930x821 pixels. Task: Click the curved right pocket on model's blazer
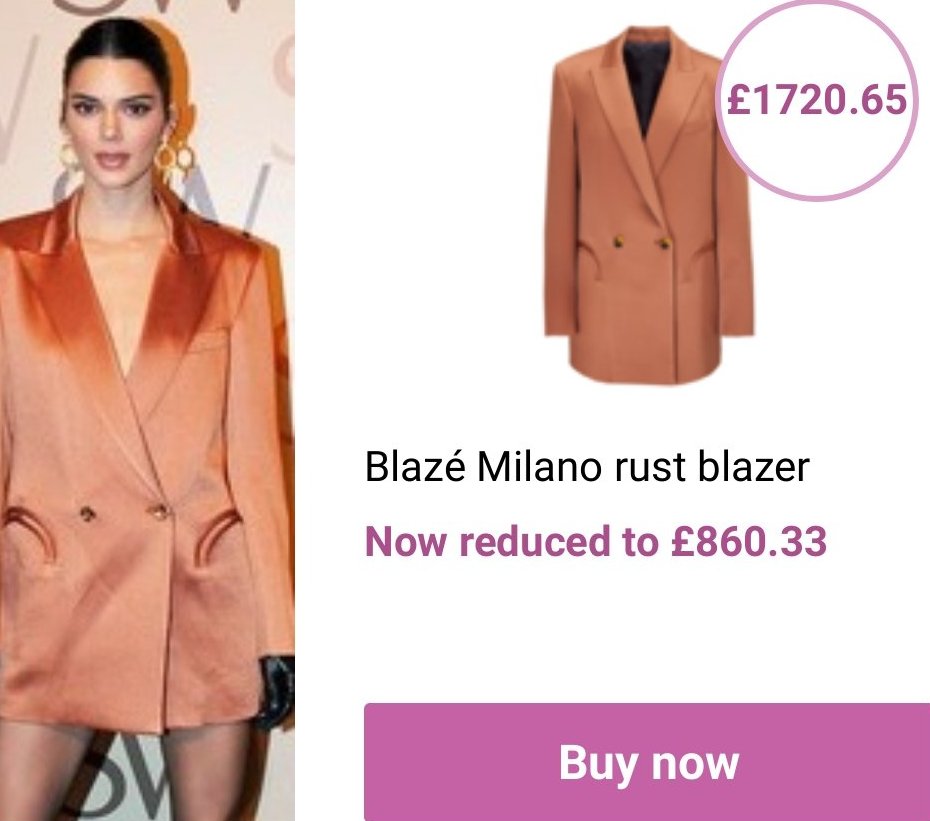(x=219, y=537)
